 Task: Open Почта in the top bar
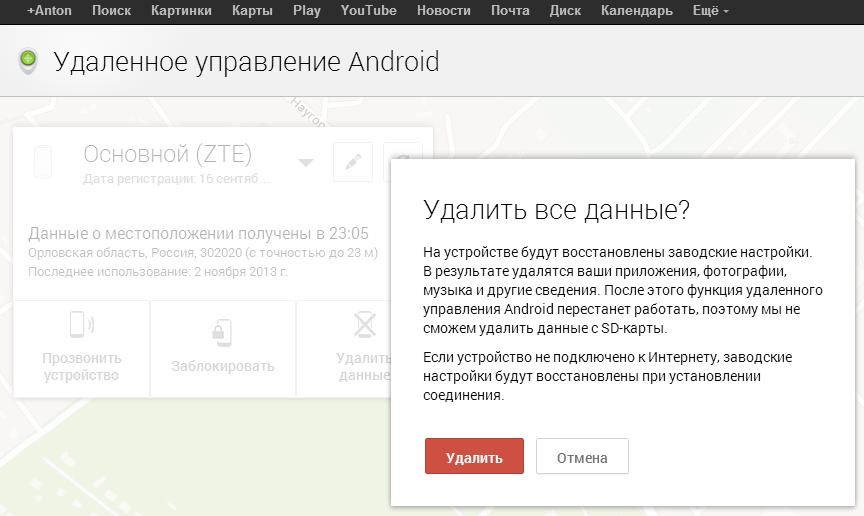tap(510, 11)
